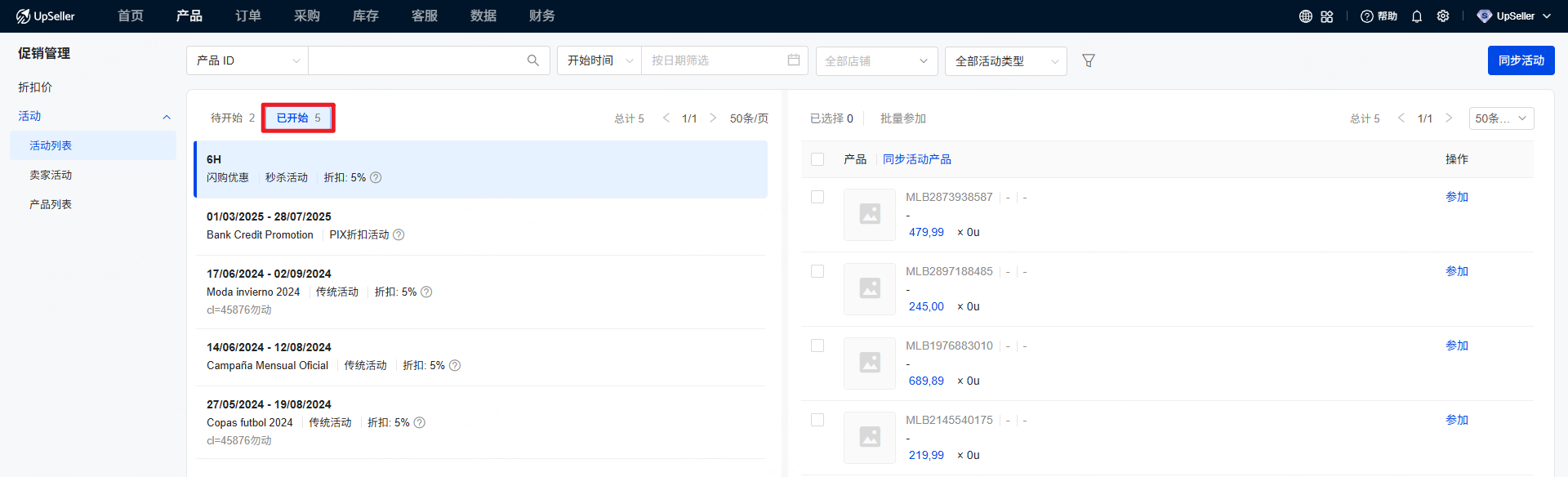The image size is (1568, 477).
Task: Click the filter funnel icon
Action: point(1088,60)
